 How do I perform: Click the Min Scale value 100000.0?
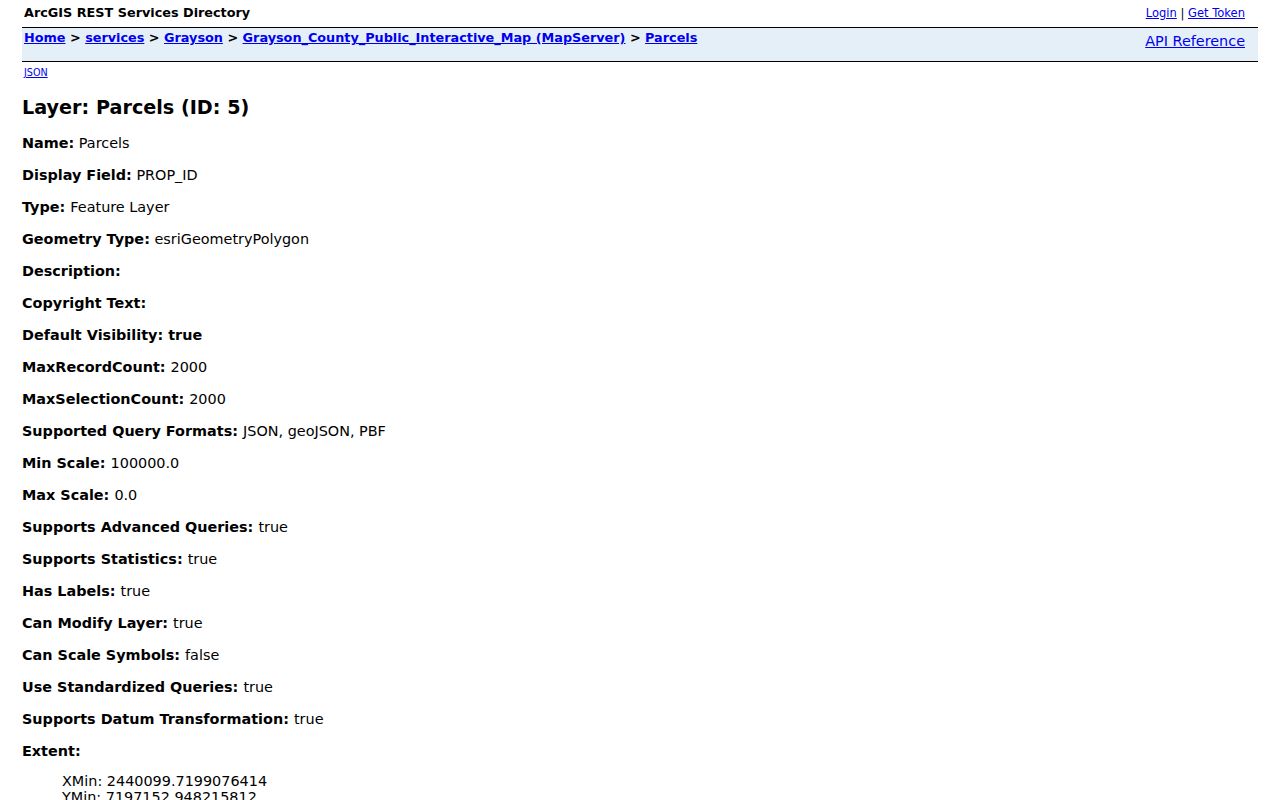[145, 463]
